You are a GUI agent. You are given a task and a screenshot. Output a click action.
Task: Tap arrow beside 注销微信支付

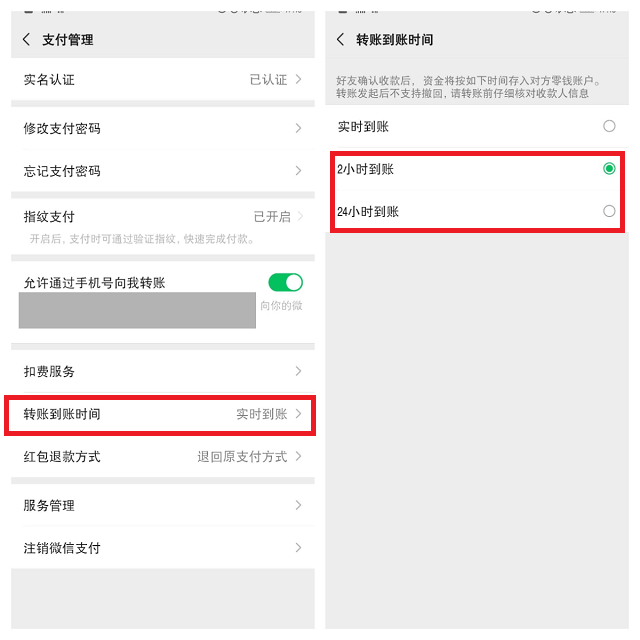(x=298, y=548)
